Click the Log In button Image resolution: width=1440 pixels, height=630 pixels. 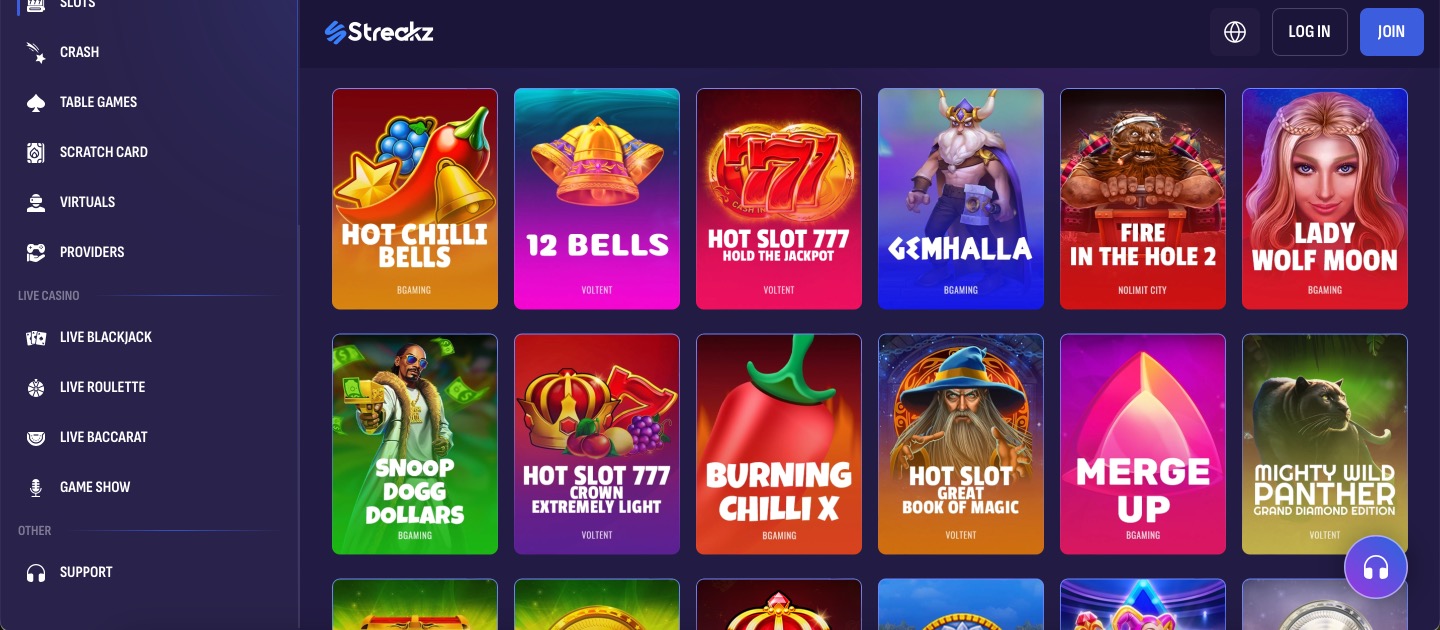tap(1310, 32)
